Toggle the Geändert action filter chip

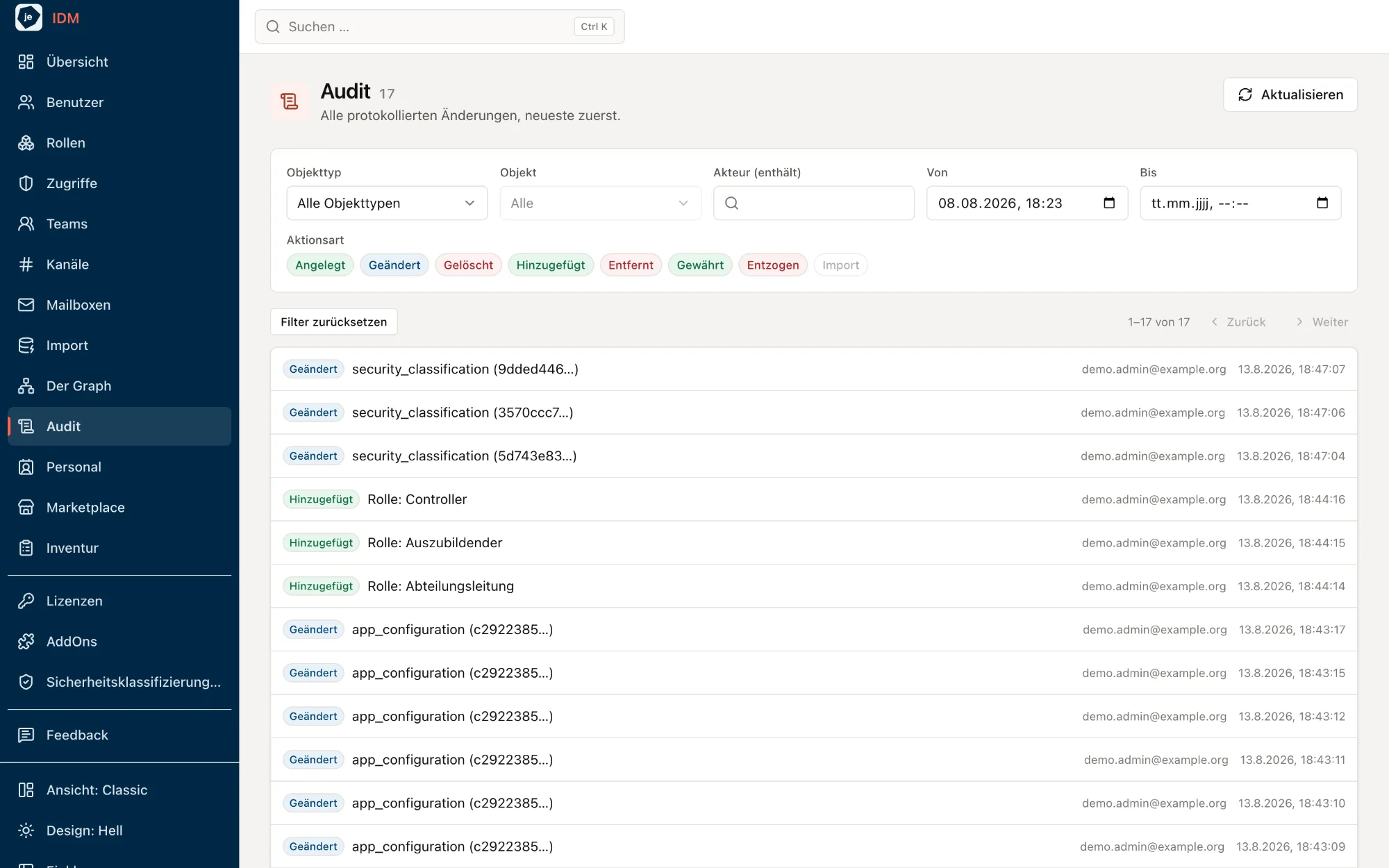[x=394, y=265]
